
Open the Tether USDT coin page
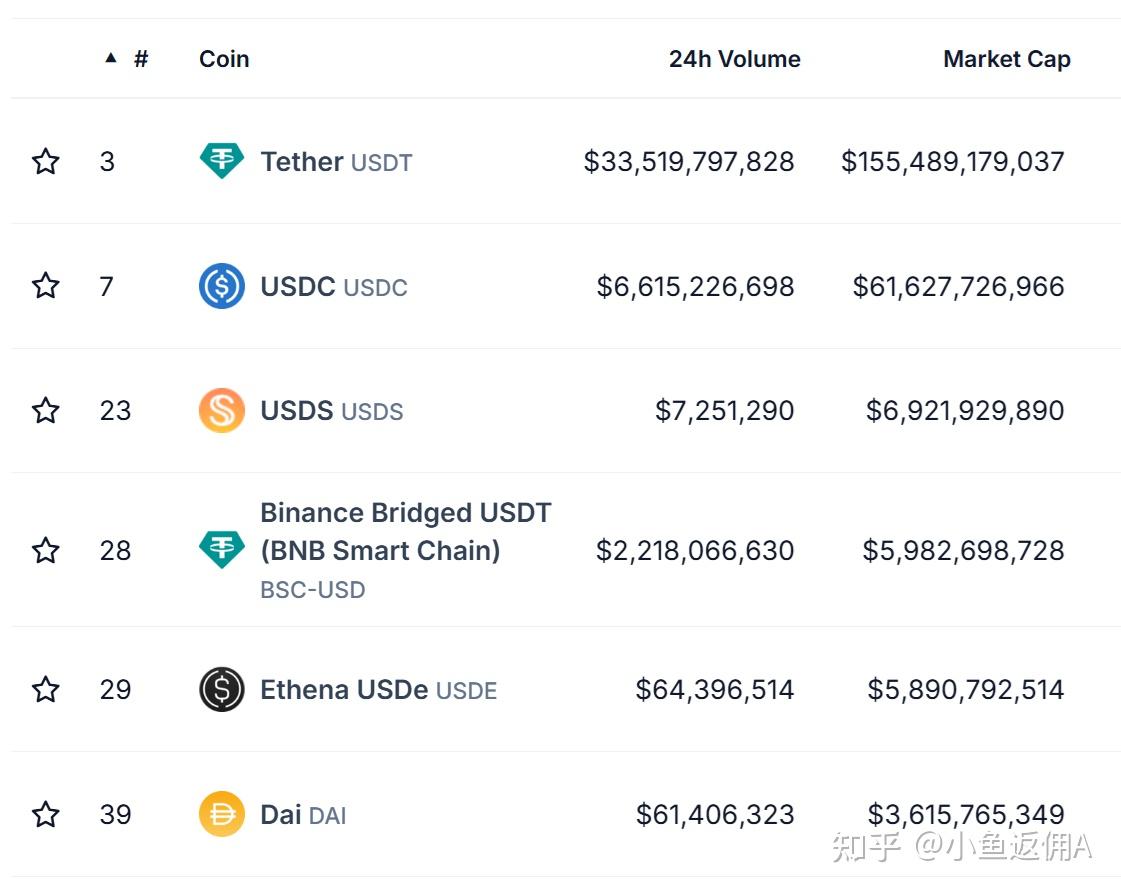336,162
